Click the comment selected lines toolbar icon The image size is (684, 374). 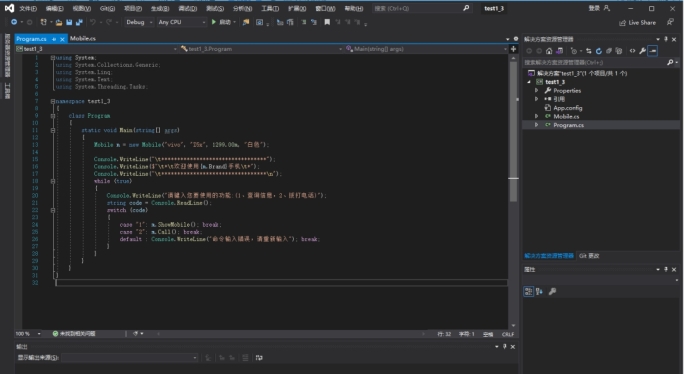click(304, 22)
